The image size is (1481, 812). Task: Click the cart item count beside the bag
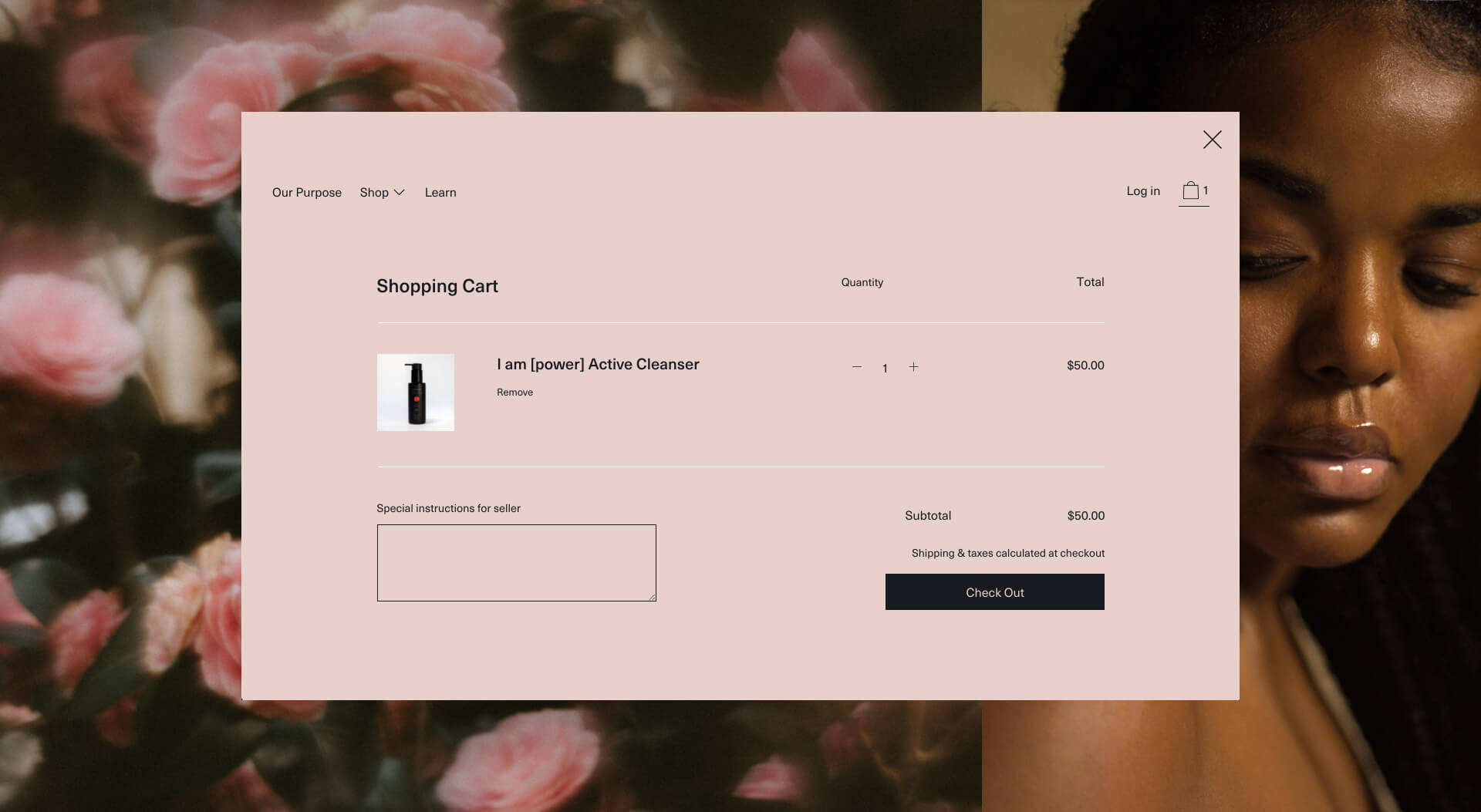1206,190
